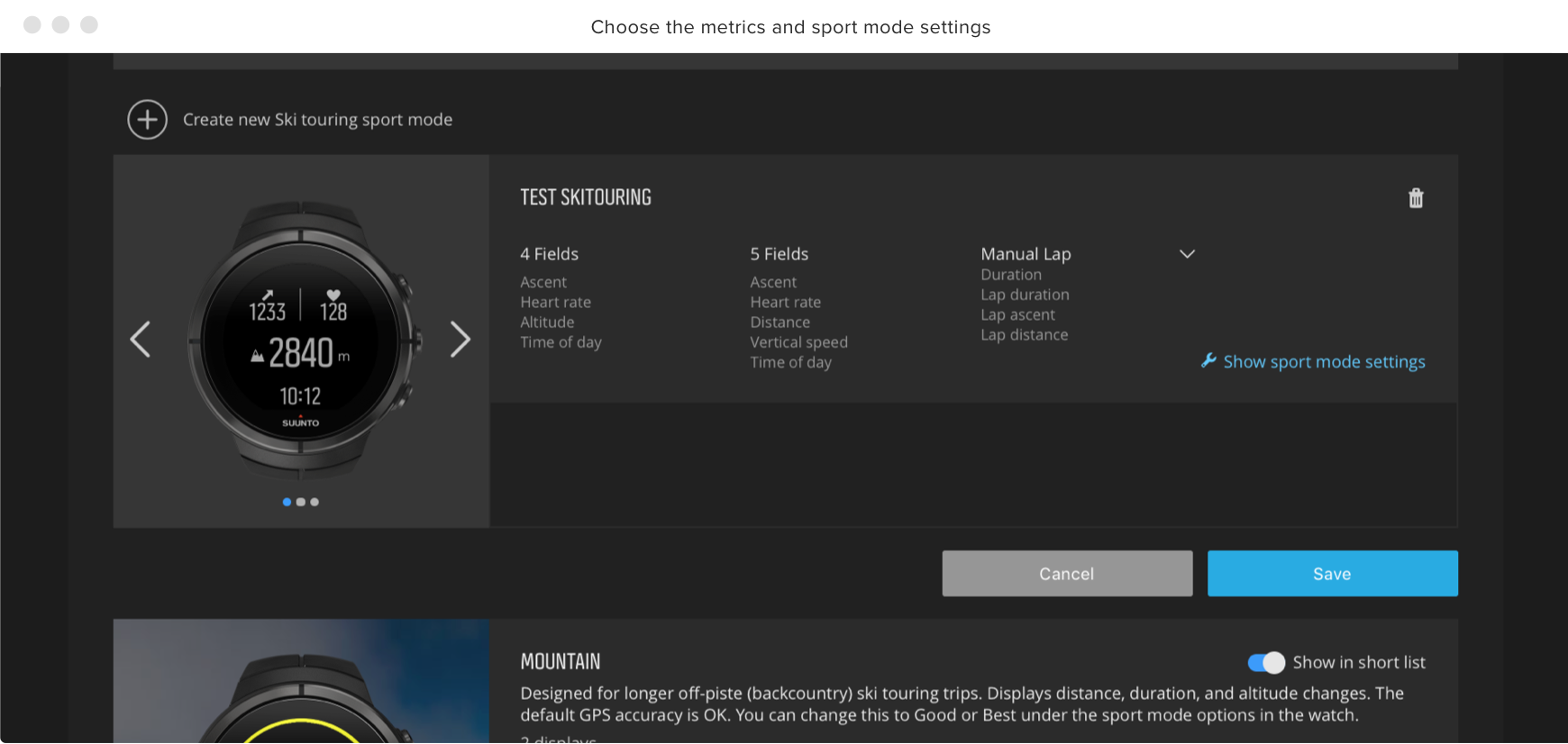This screenshot has width=1568, height=744.
Task: Click Duration under Manual Lap
Action: click(1011, 275)
